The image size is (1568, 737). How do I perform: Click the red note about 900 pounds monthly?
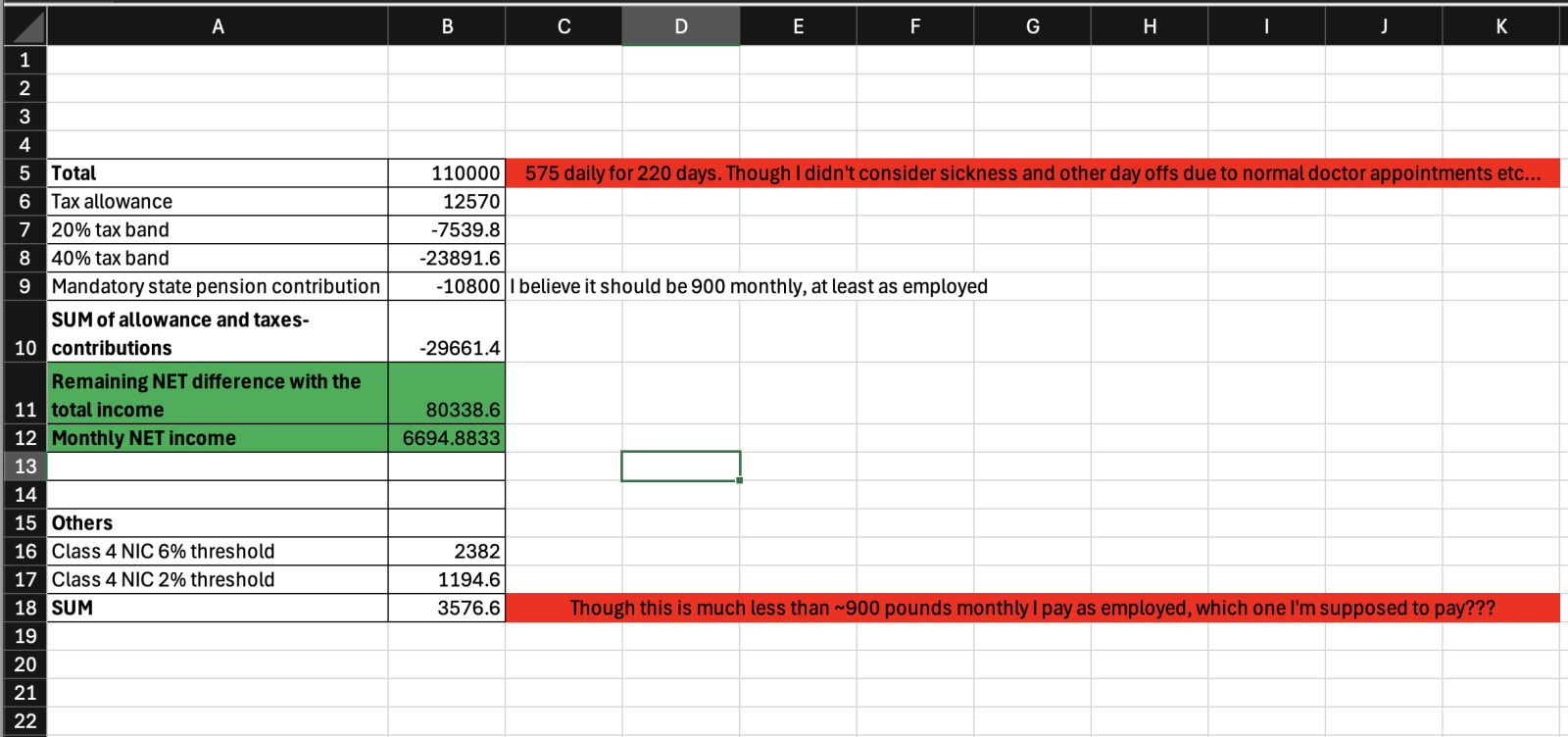pos(1032,608)
